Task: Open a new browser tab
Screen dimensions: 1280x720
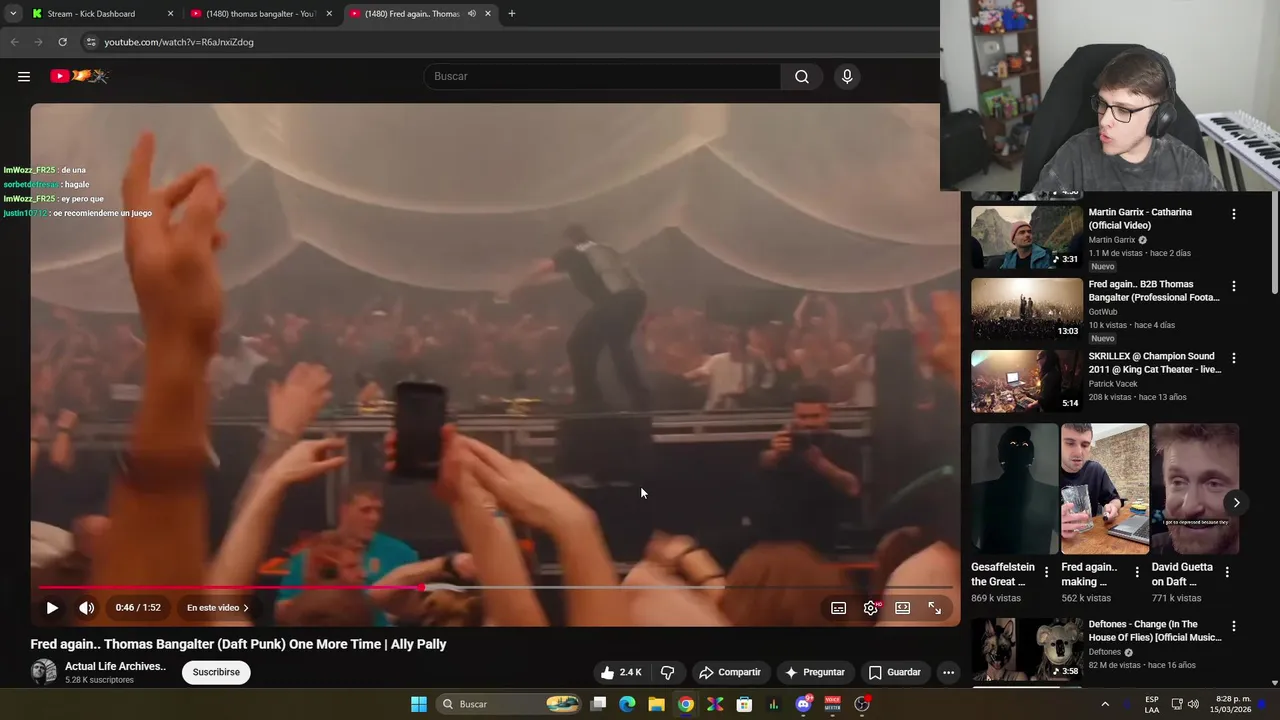Action: click(512, 14)
